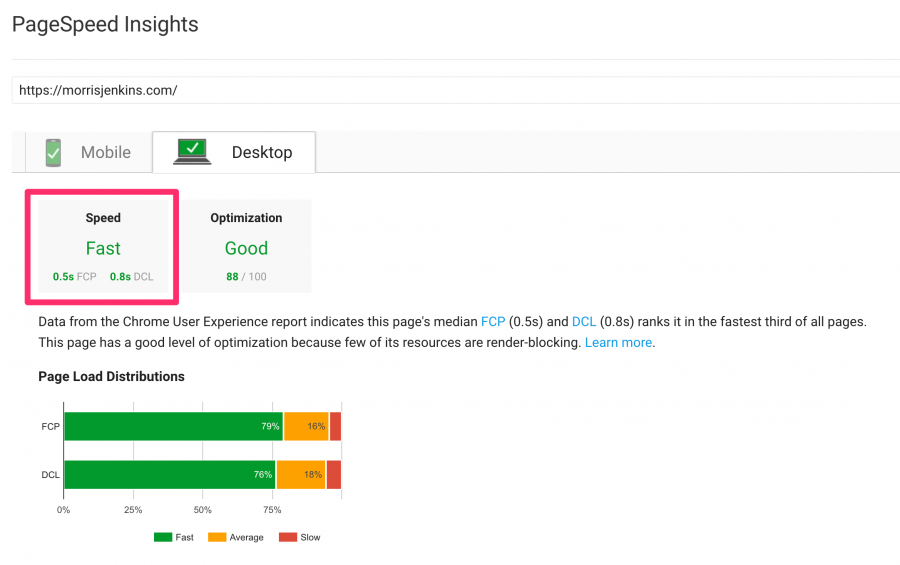Click the orange Average legend swatch
Screen dimensions: 900x565
click(x=217, y=537)
